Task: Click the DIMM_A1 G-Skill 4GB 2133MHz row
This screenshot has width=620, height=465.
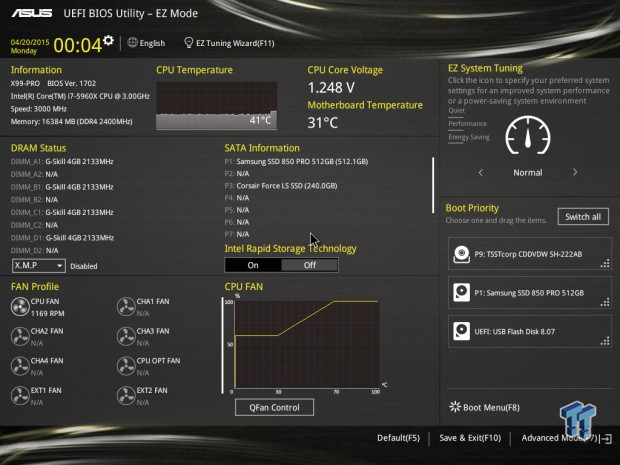Action: [62, 161]
